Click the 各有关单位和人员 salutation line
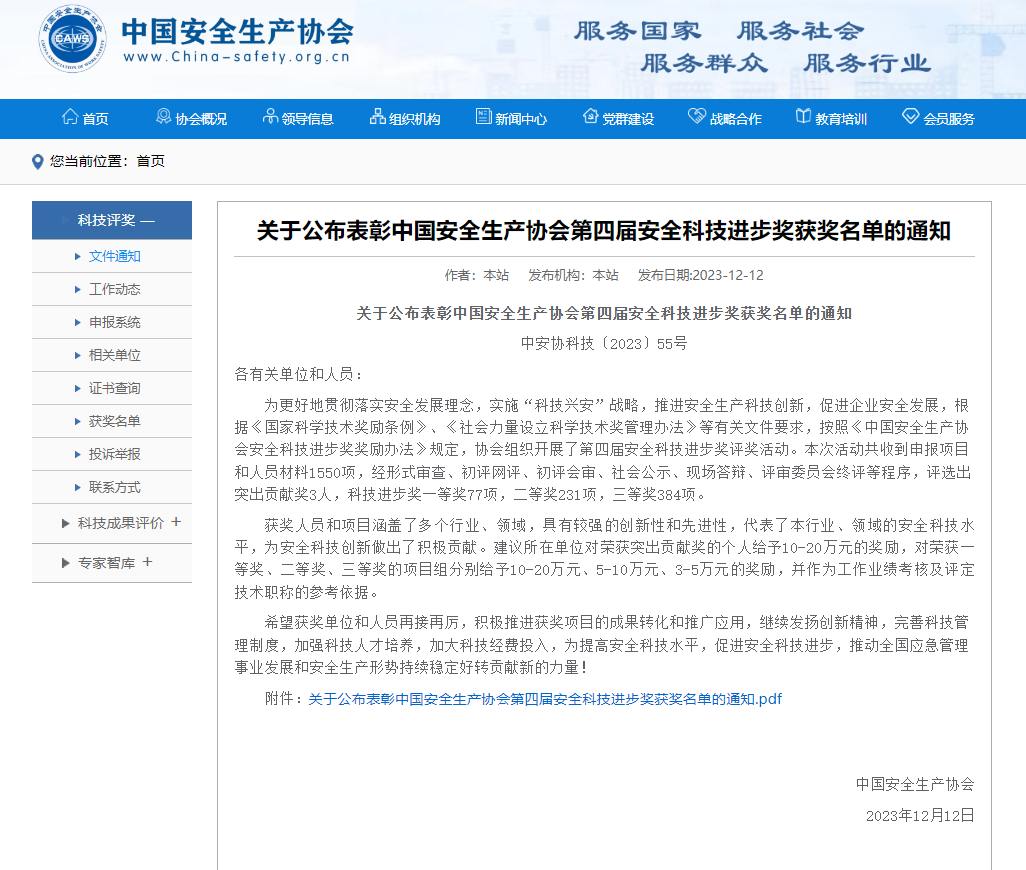Image resolution: width=1026 pixels, height=870 pixels. click(298, 374)
